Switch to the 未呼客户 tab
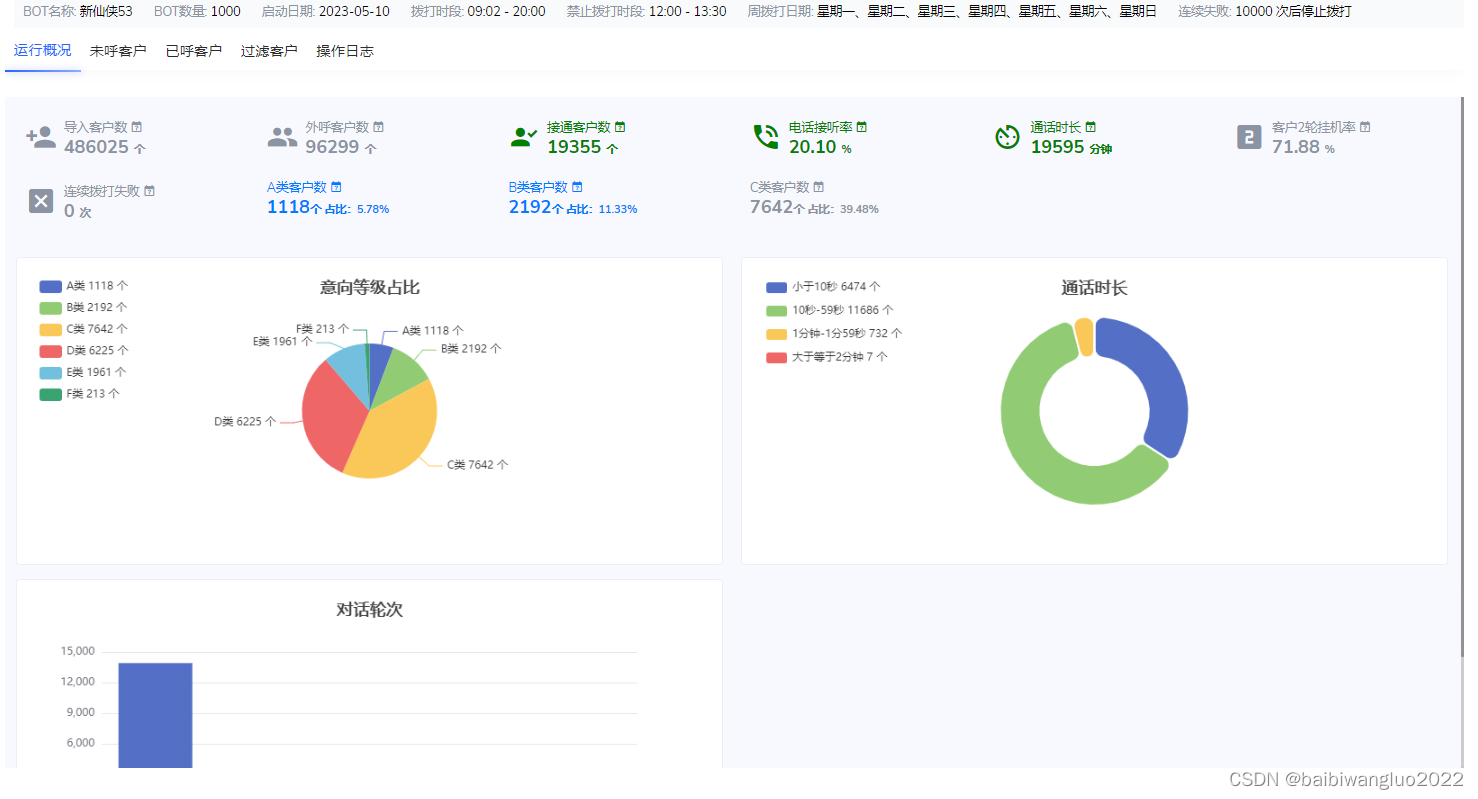Screen dimensions: 1478x799 118,51
